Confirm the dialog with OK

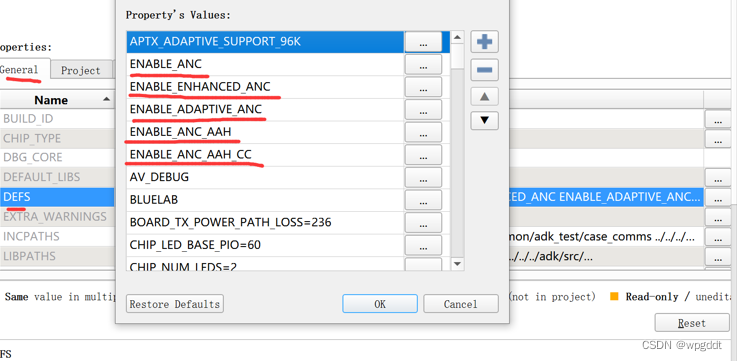pos(380,304)
